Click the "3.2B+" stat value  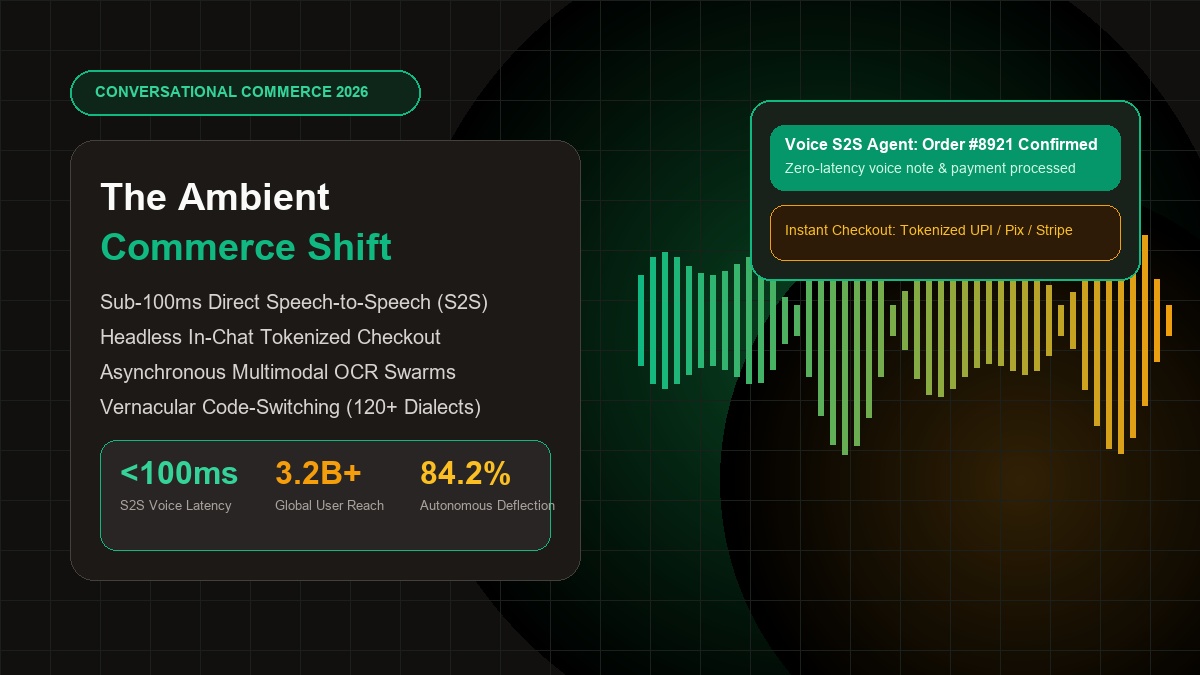coord(318,473)
